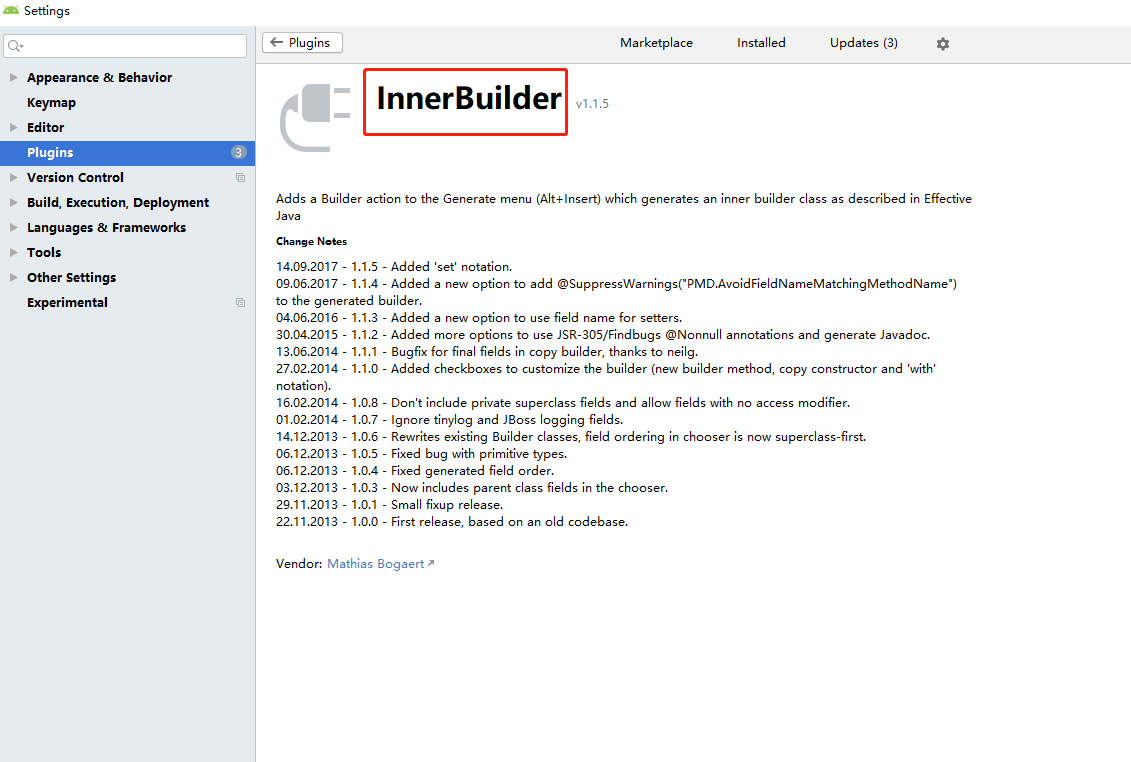Click the settings search field
Image resolution: width=1131 pixels, height=762 pixels.
[x=126, y=46]
